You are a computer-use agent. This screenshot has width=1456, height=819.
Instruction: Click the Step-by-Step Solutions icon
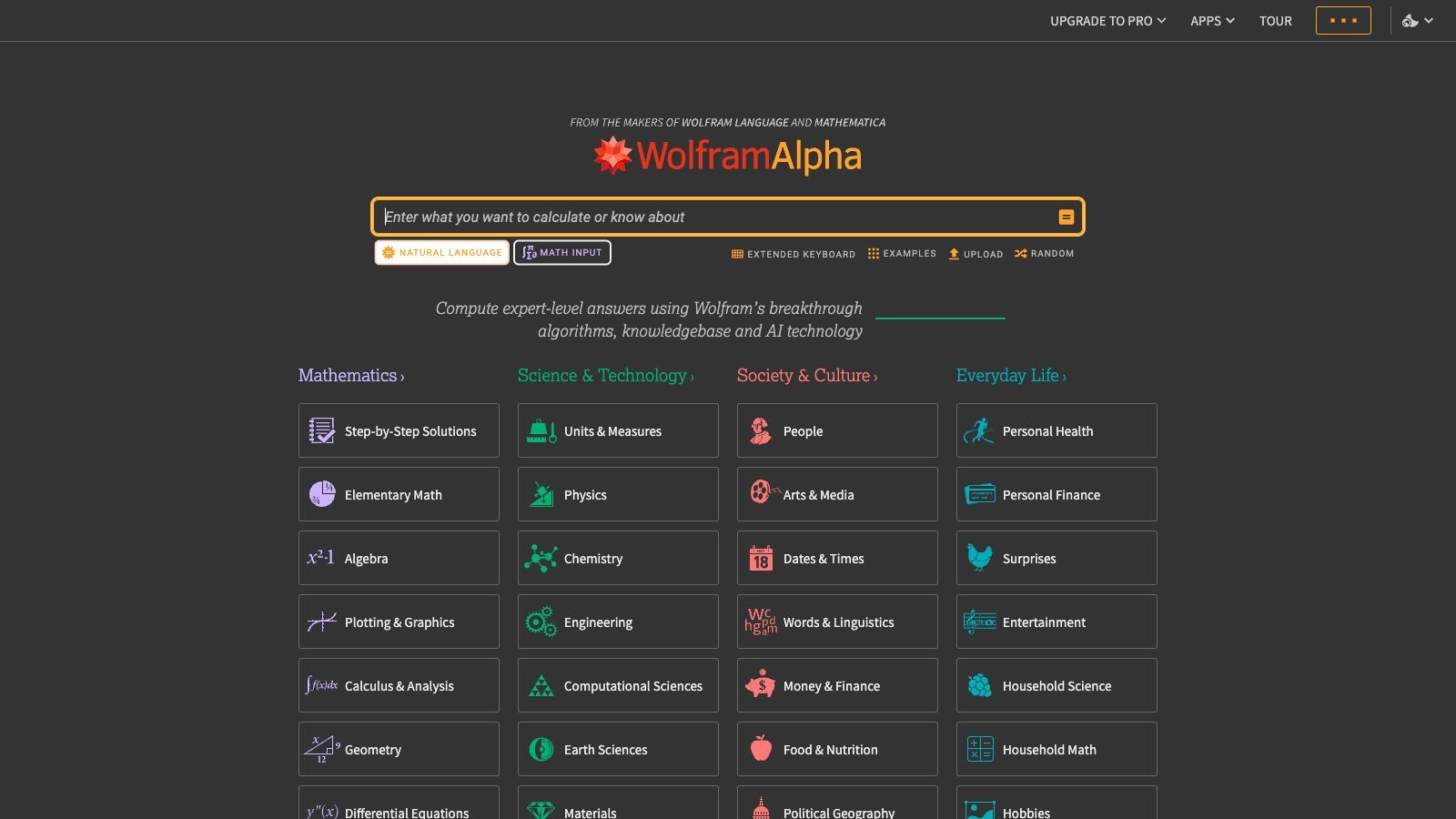[x=321, y=430]
